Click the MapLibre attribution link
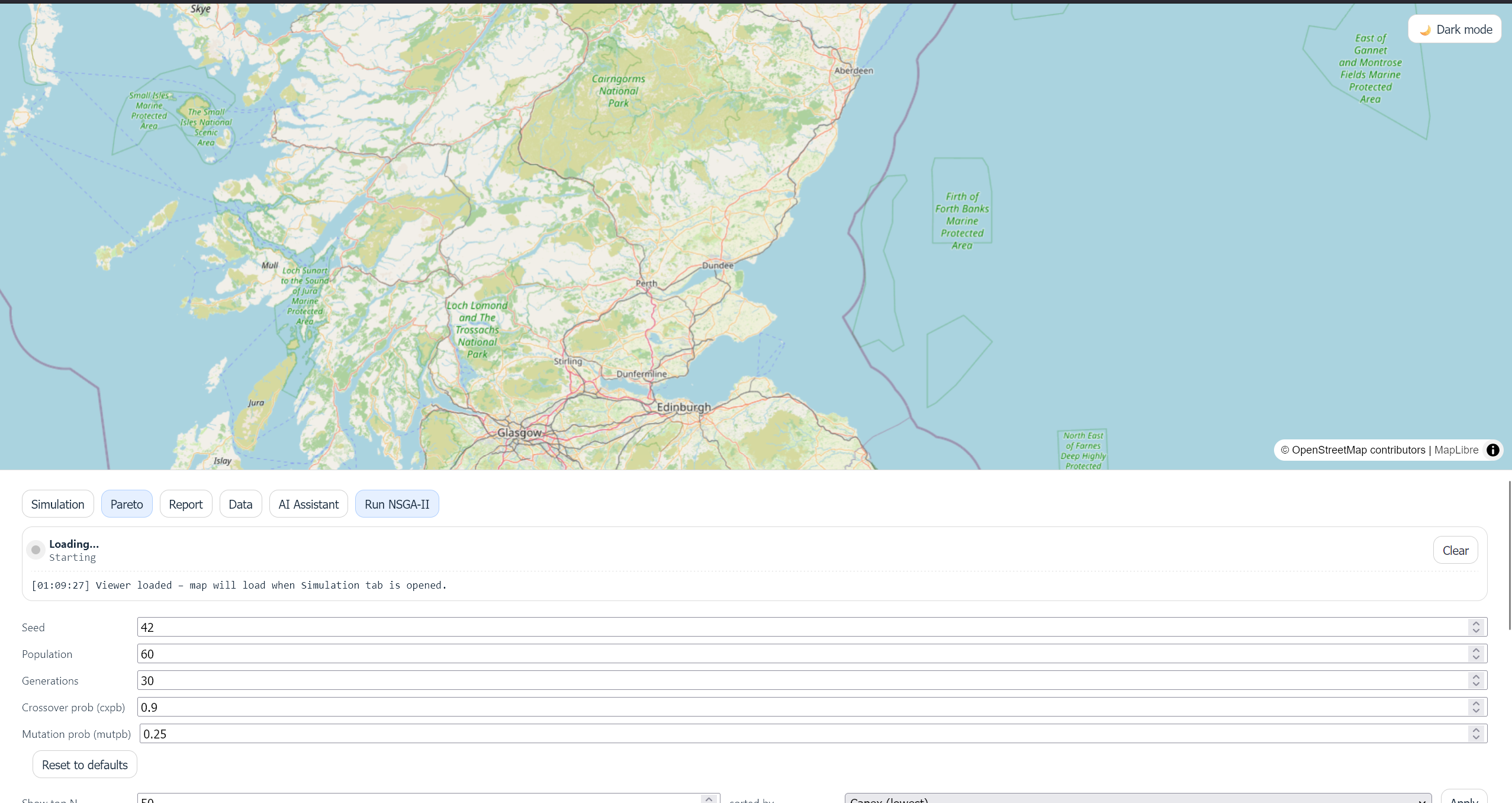1512x803 pixels. pos(1456,450)
